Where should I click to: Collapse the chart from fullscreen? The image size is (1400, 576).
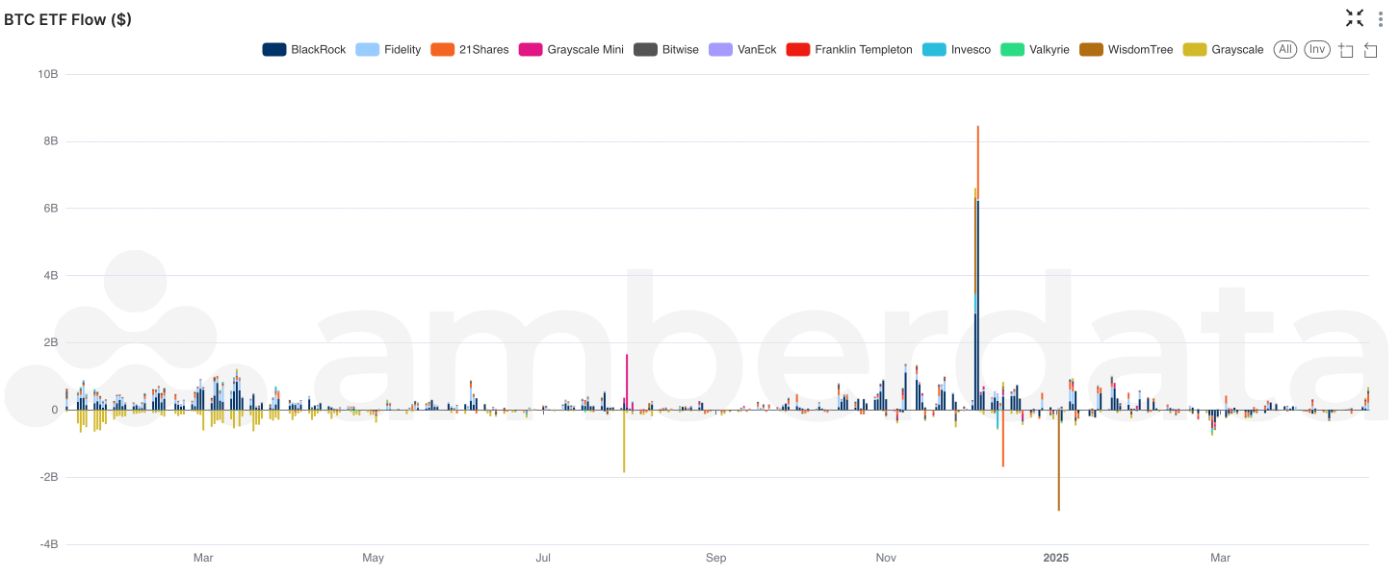[x=1355, y=17]
